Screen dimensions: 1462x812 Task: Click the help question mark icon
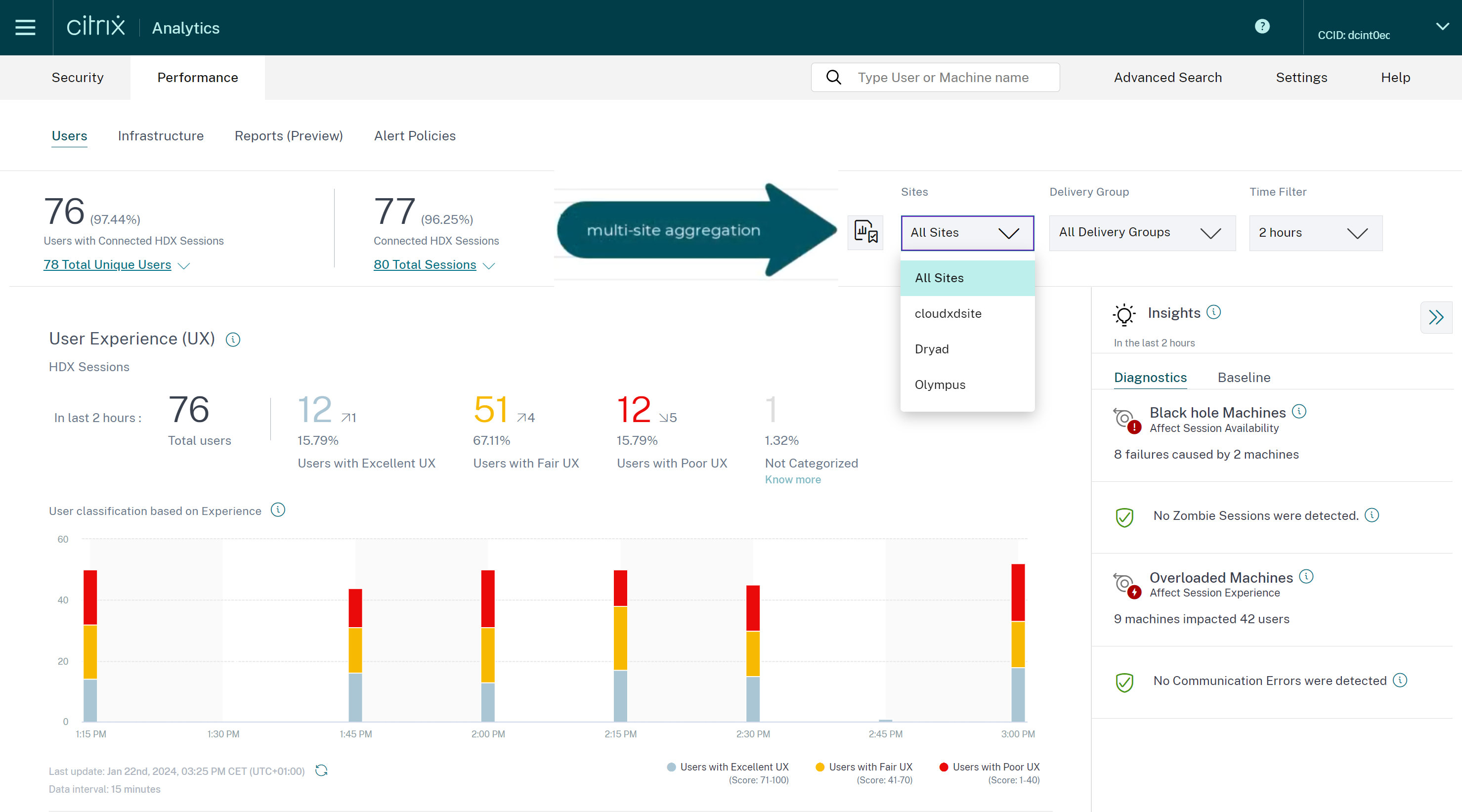pyautogui.click(x=1262, y=26)
